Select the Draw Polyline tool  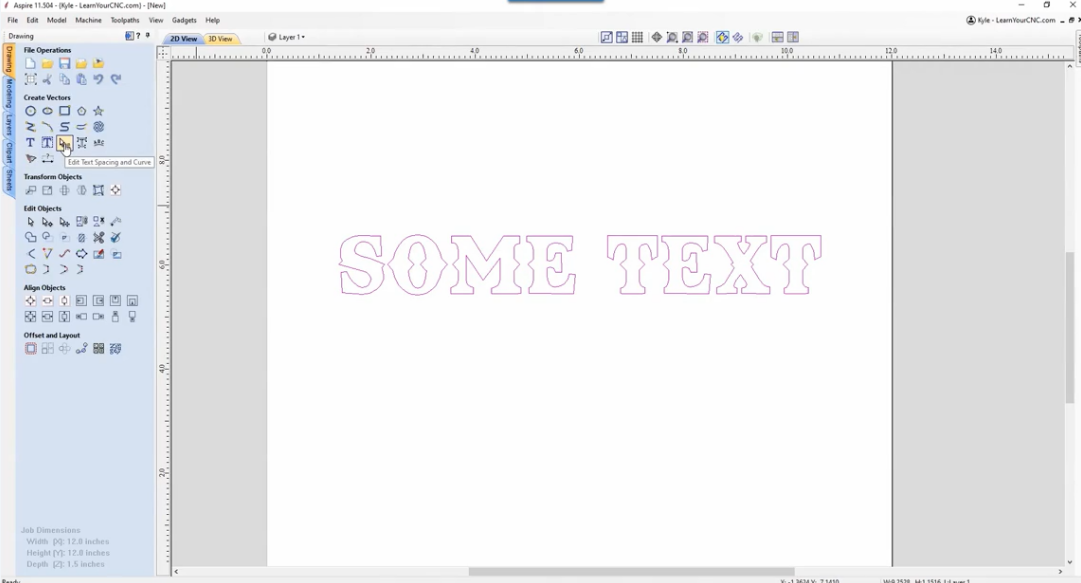point(30,127)
